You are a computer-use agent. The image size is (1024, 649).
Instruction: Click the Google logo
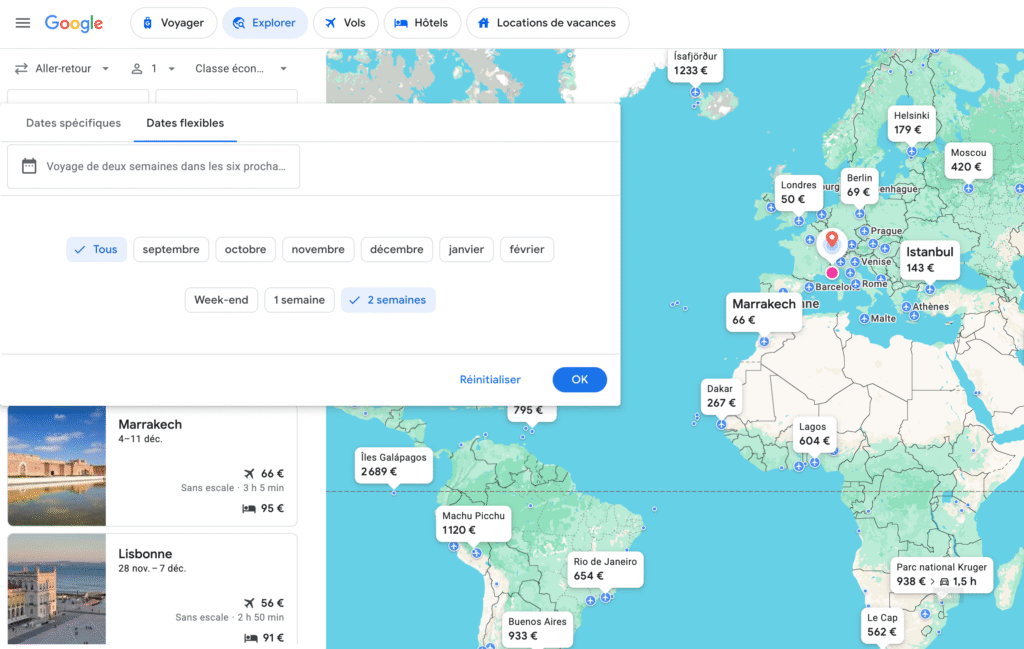pos(74,23)
